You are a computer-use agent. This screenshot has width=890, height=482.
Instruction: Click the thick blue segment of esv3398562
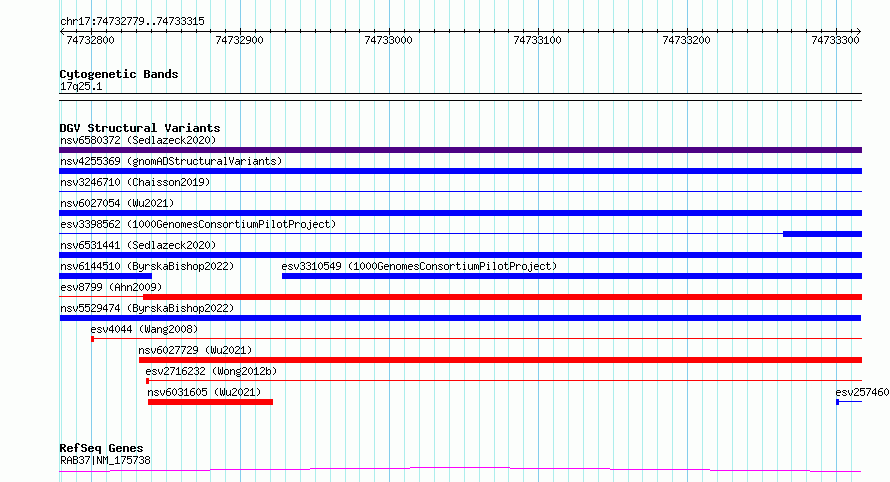822,234
